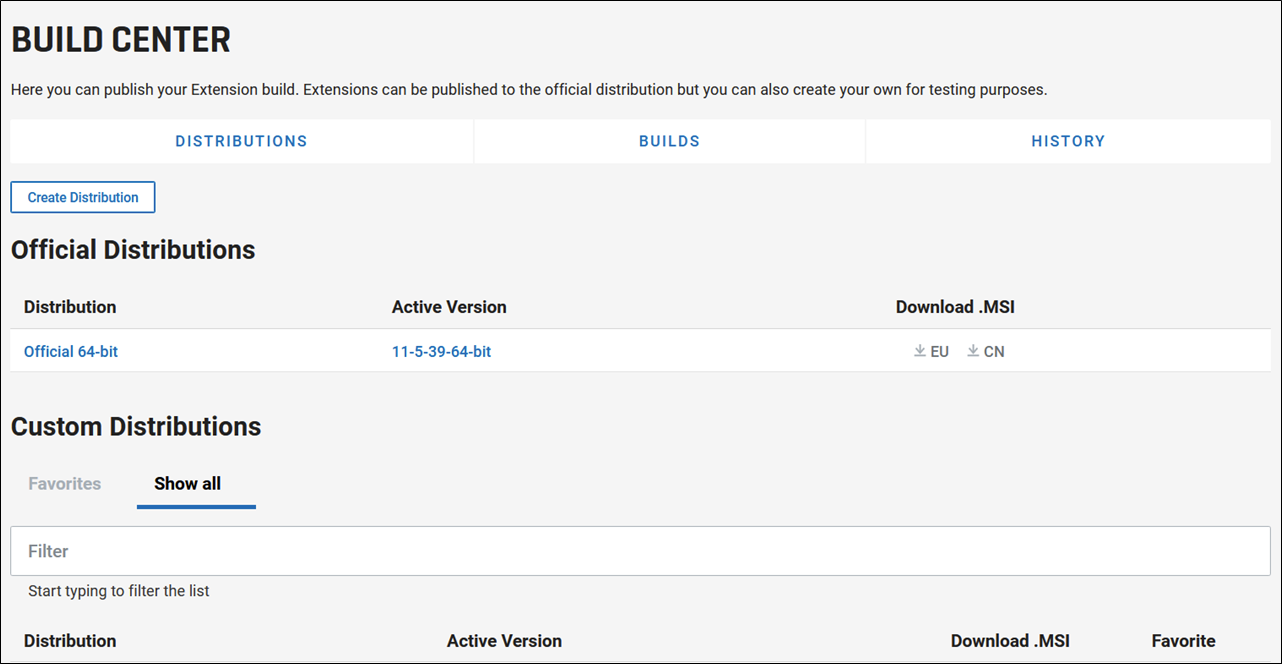The image size is (1282, 664).
Task: Click the Distribution header in custom table
Action: [x=70, y=641]
